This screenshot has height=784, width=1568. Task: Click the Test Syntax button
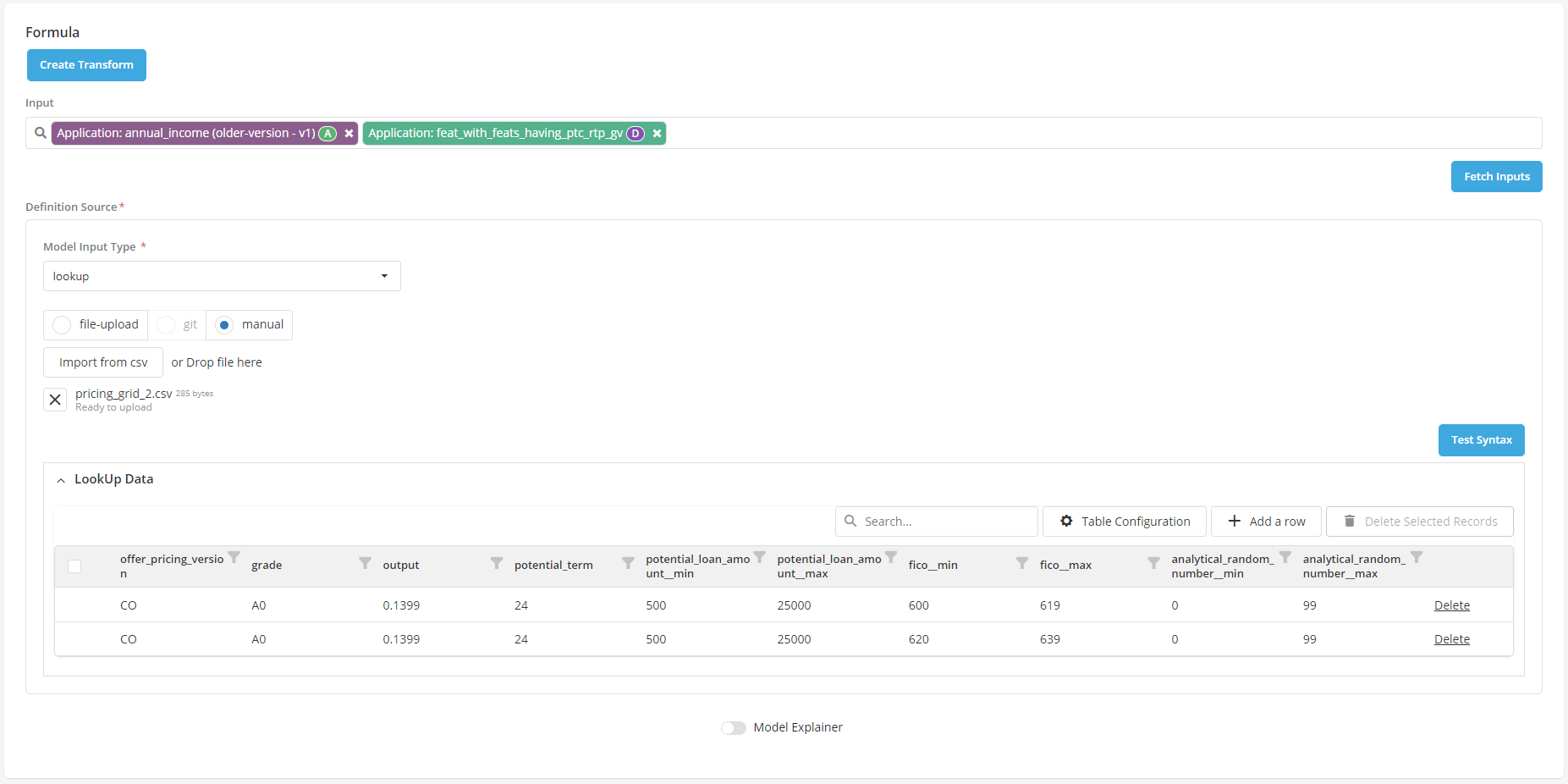pos(1481,440)
